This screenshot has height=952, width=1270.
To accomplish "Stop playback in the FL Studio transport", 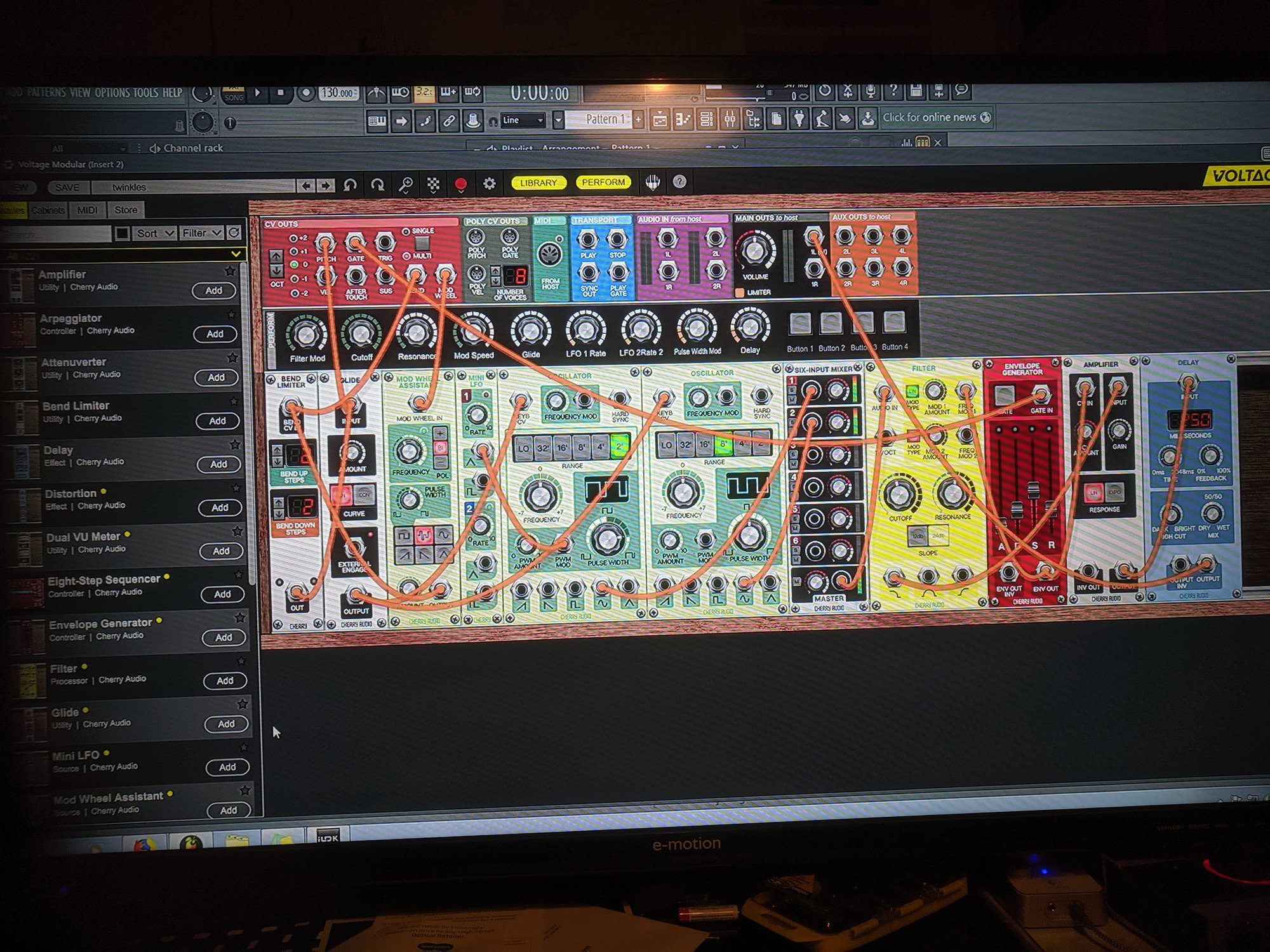I will point(281,93).
